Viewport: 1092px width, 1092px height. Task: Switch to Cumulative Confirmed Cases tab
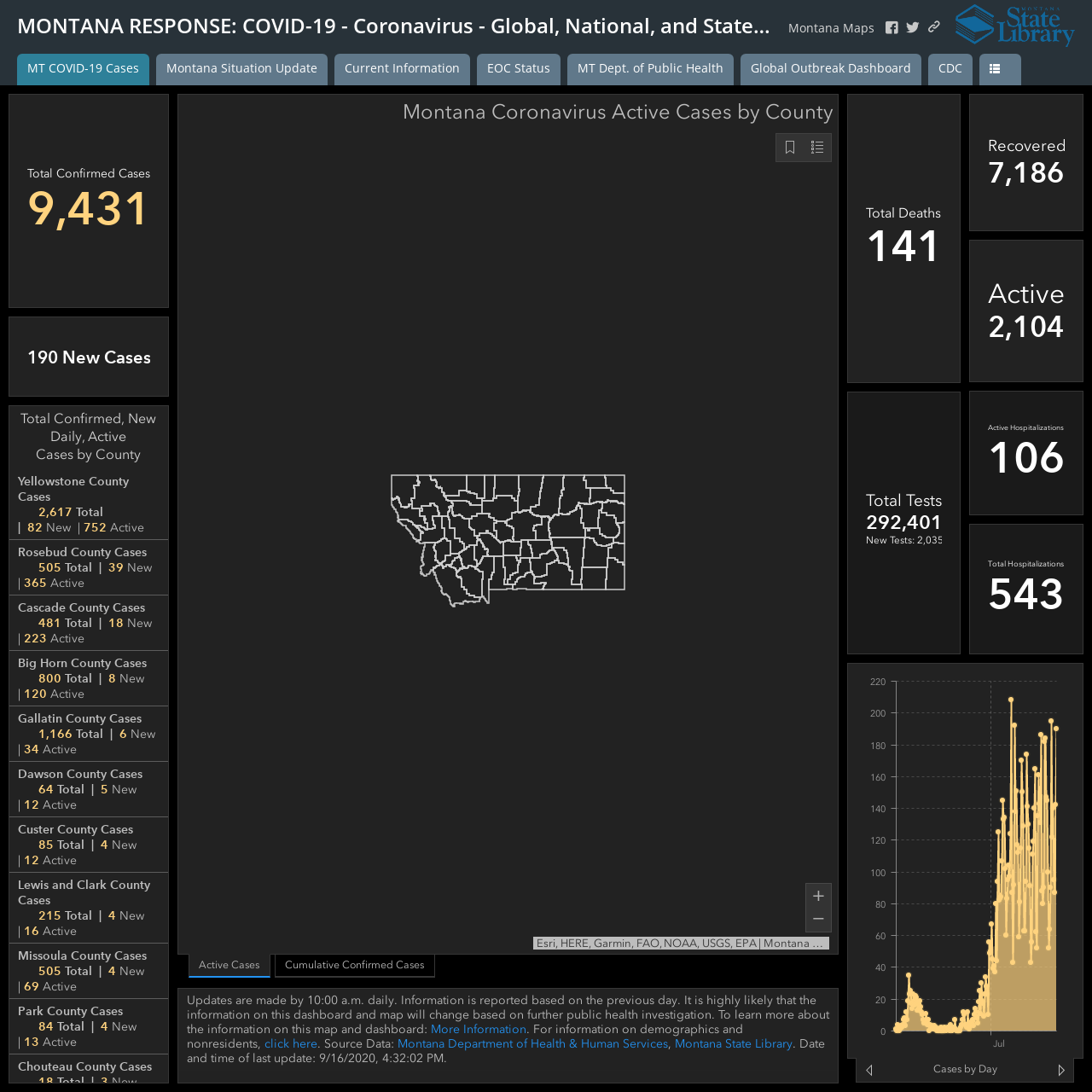[355, 965]
